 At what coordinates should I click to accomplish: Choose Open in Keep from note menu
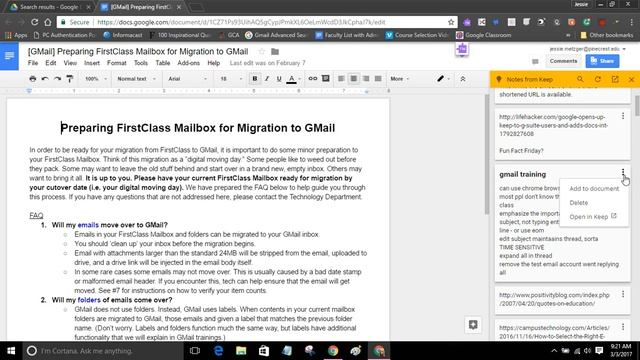pyautogui.click(x=594, y=217)
